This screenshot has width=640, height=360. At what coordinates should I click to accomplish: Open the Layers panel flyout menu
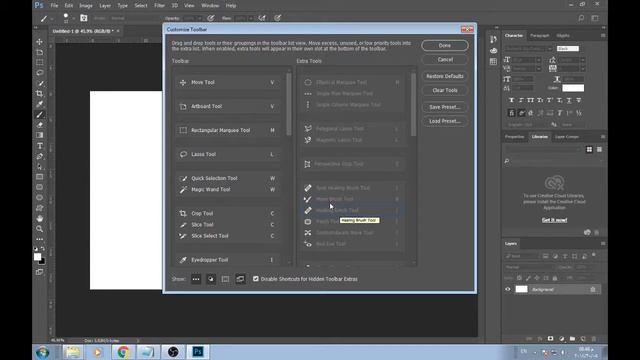click(x=603, y=244)
